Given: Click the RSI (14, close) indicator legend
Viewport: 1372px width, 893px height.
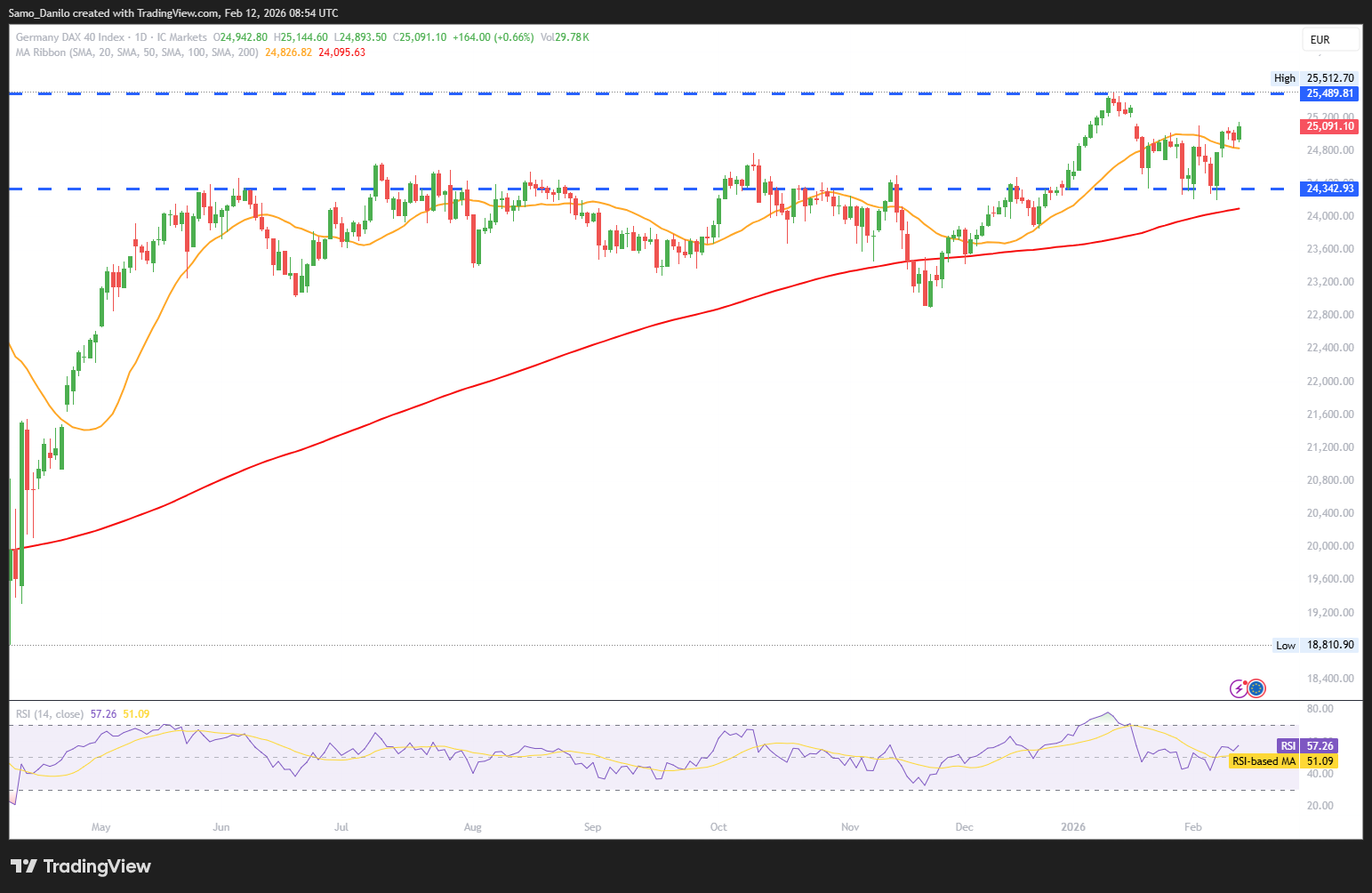Looking at the screenshot, I should point(50,714).
